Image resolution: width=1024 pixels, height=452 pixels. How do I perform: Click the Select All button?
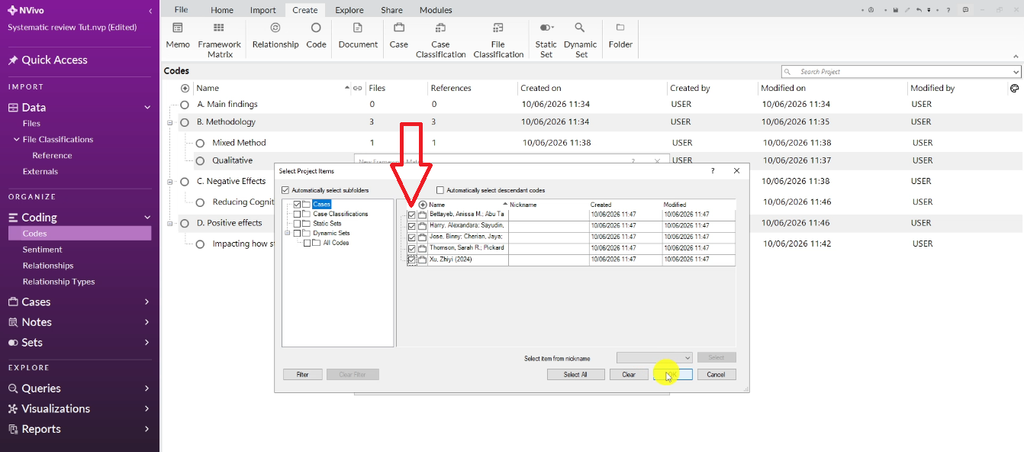click(x=575, y=375)
